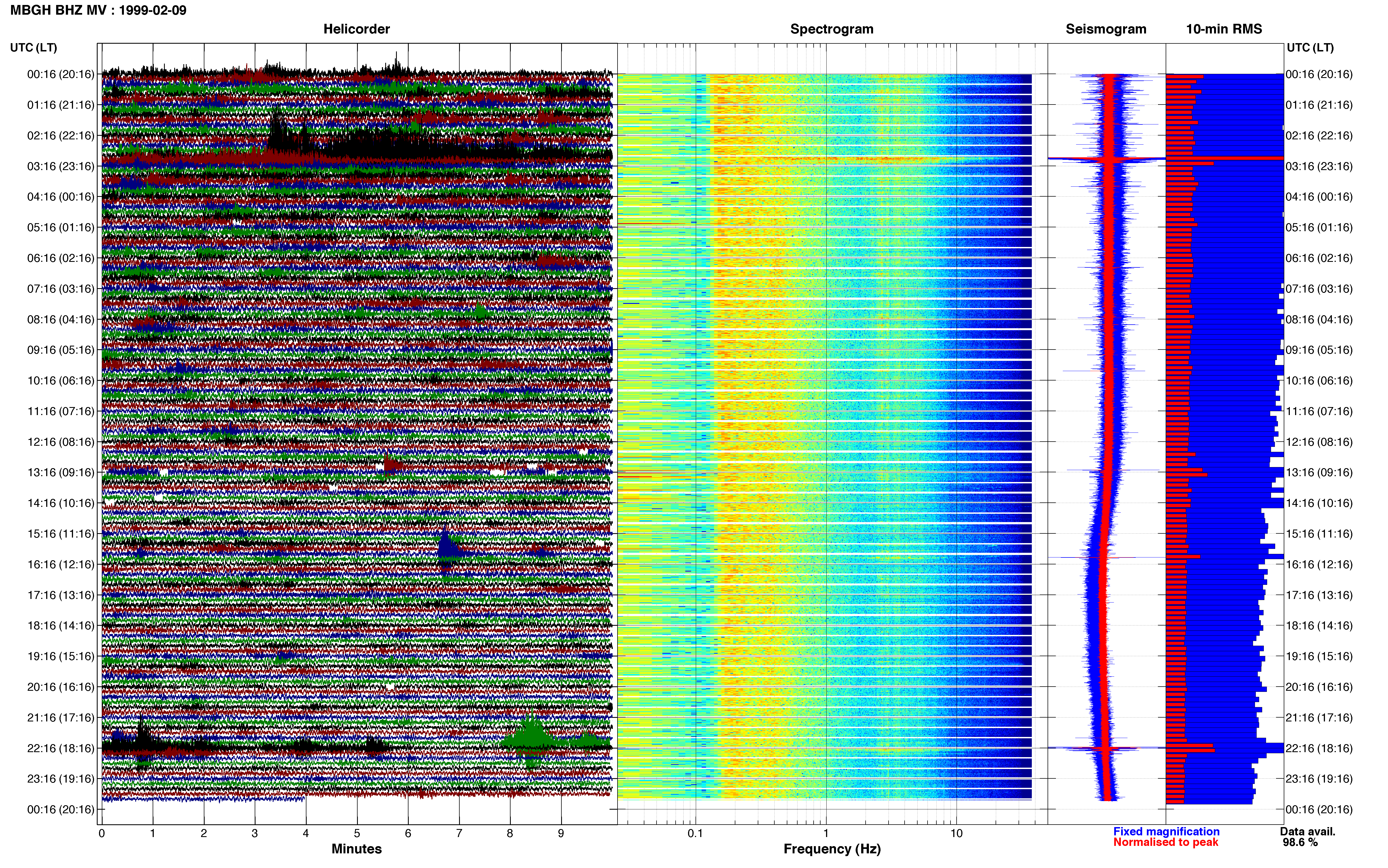Select minute tick label '4' on Helicorder axis

pyautogui.click(x=306, y=833)
